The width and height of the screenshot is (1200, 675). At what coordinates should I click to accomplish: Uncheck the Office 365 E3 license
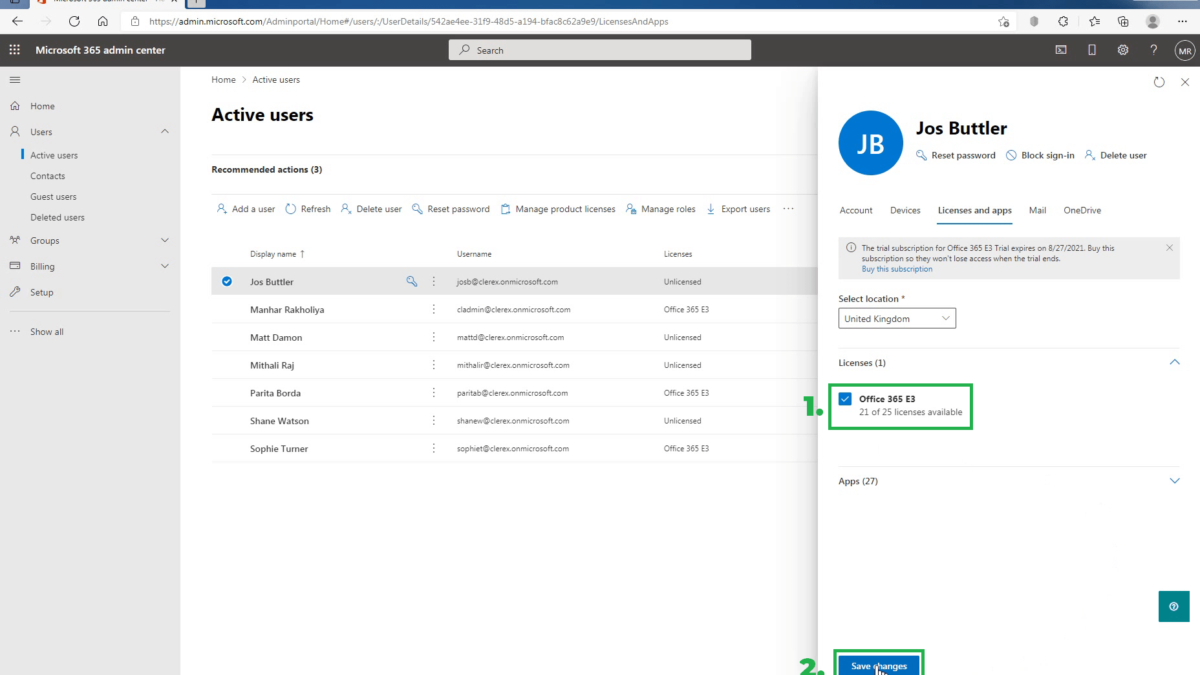pos(845,399)
